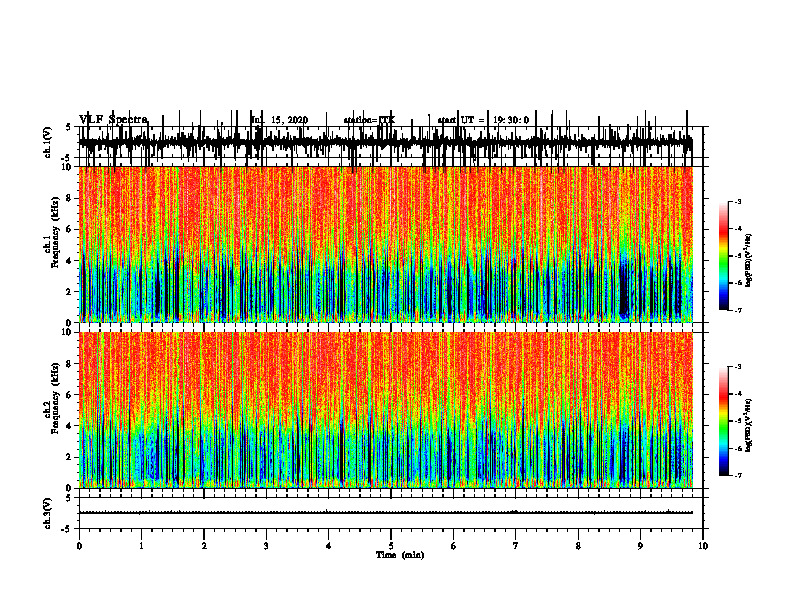Click the '6' minute tick label on time axis
Image resolution: width=792 pixels, height=612 pixels.
click(x=454, y=546)
